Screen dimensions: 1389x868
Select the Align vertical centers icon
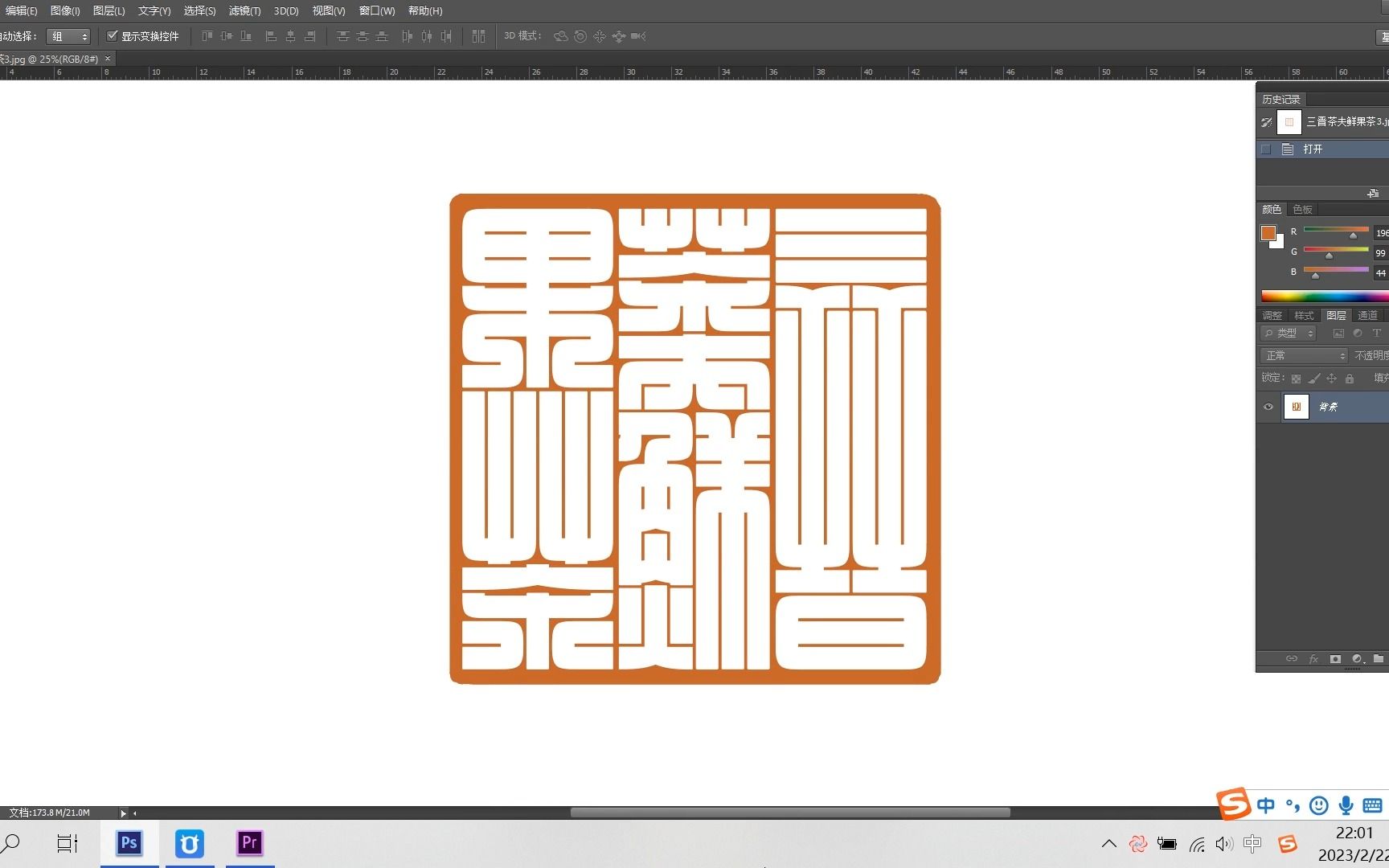226,36
